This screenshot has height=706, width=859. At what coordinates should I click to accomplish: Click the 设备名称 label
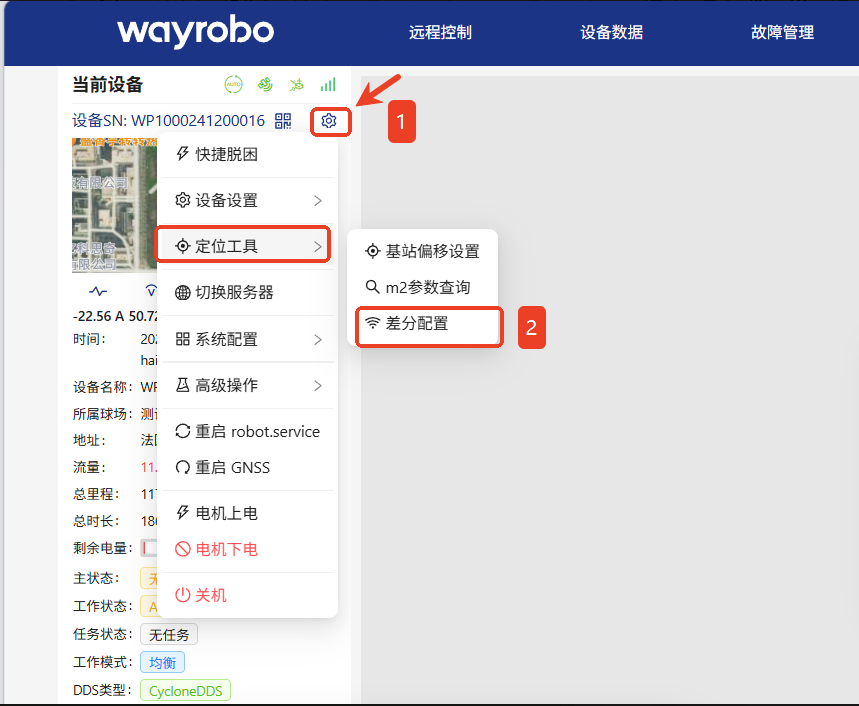point(103,387)
